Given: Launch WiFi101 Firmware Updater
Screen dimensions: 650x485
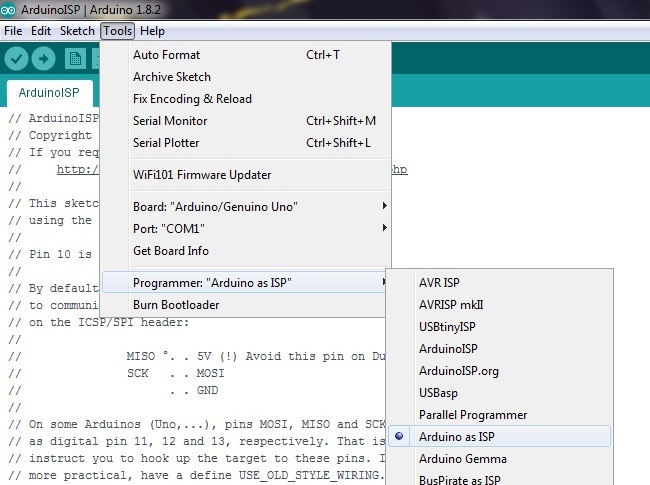Looking at the screenshot, I should (x=245, y=175).
